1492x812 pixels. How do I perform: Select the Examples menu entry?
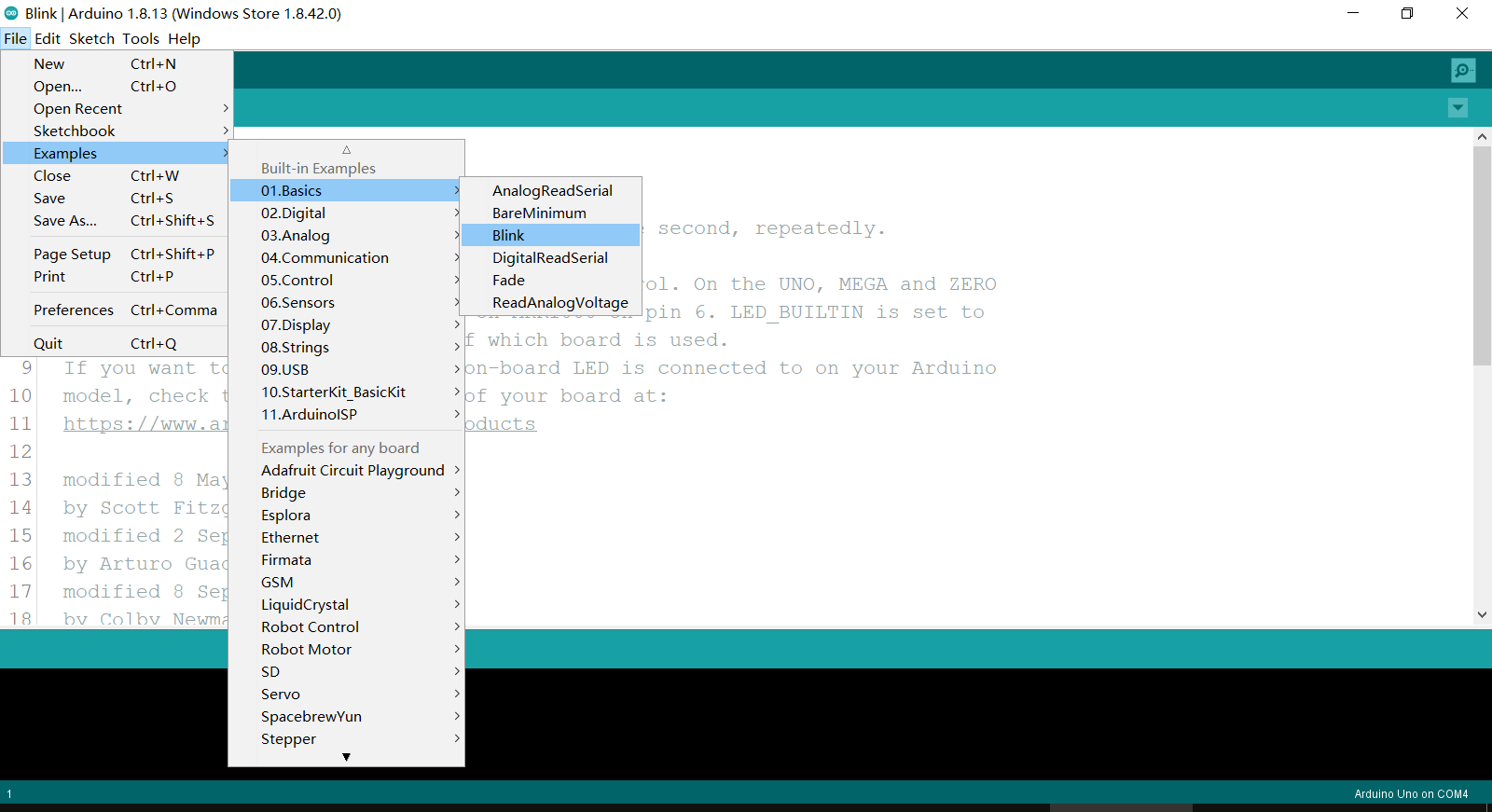[x=117, y=153]
